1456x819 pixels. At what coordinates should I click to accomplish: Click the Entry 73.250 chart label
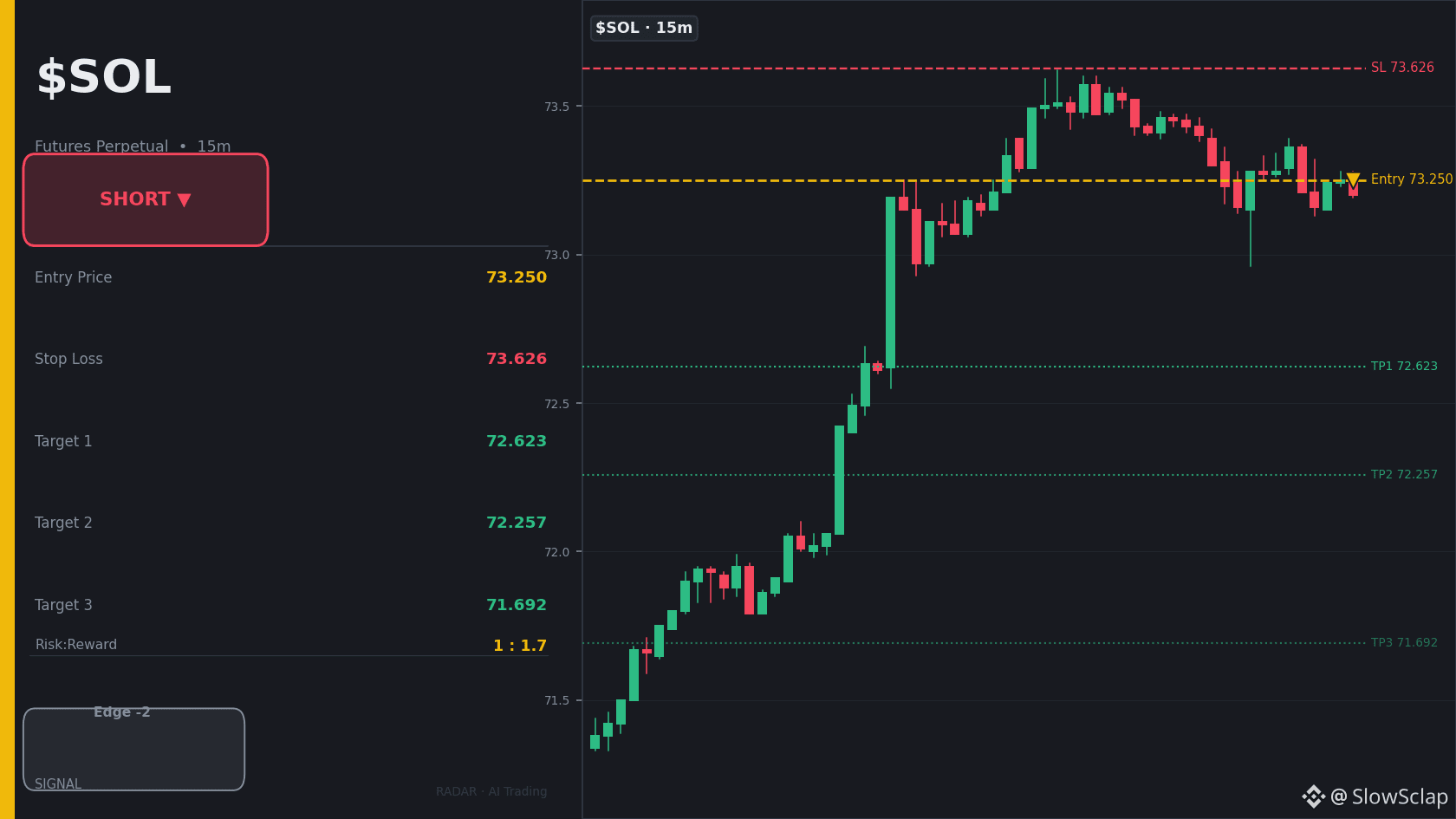coord(1412,179)
